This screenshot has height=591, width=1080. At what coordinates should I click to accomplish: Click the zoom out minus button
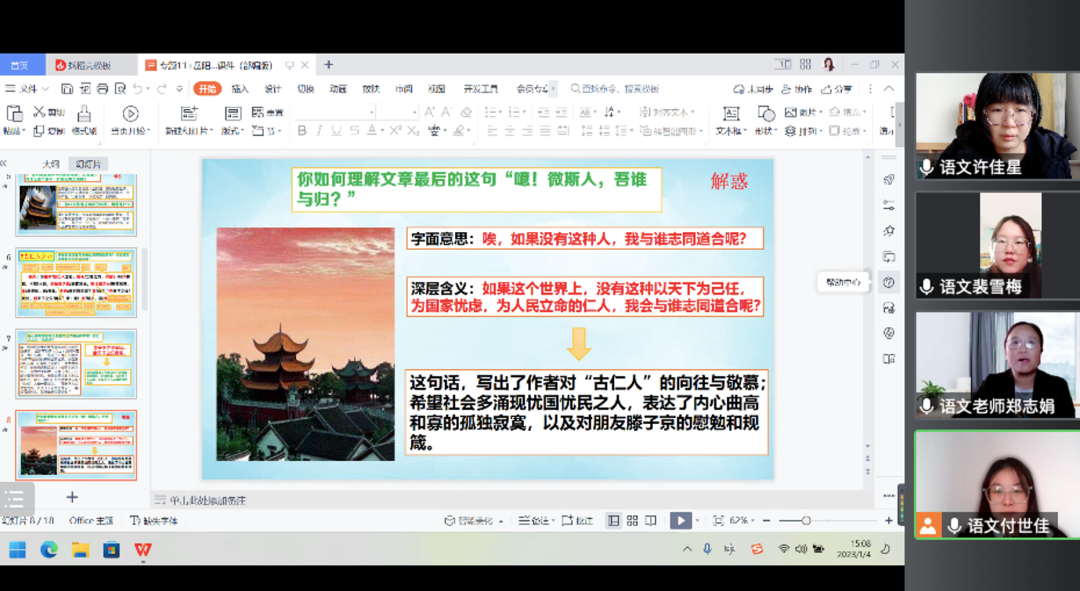point(767,521)
